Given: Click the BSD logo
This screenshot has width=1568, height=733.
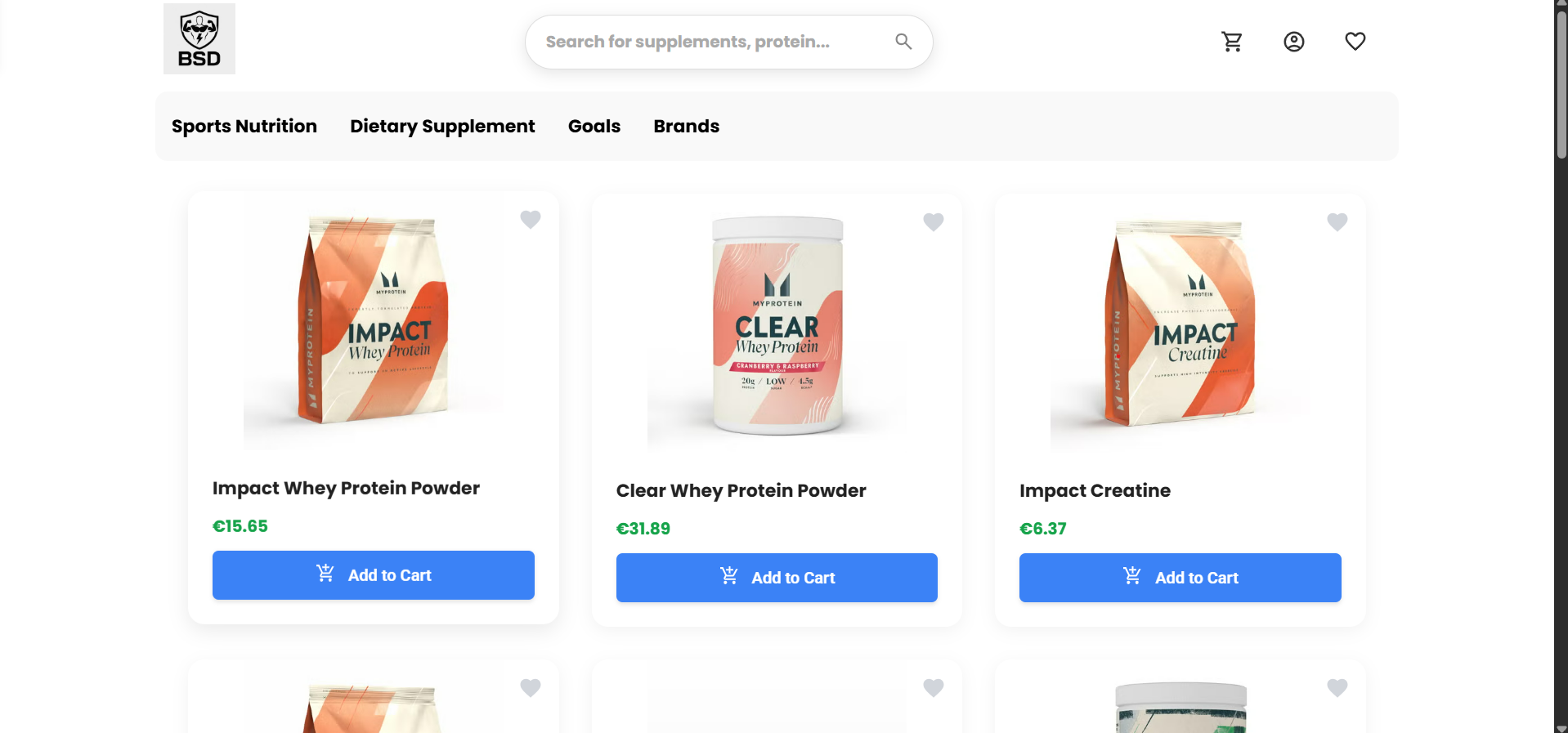Looking at the screenshot, I should click(199, 39).
